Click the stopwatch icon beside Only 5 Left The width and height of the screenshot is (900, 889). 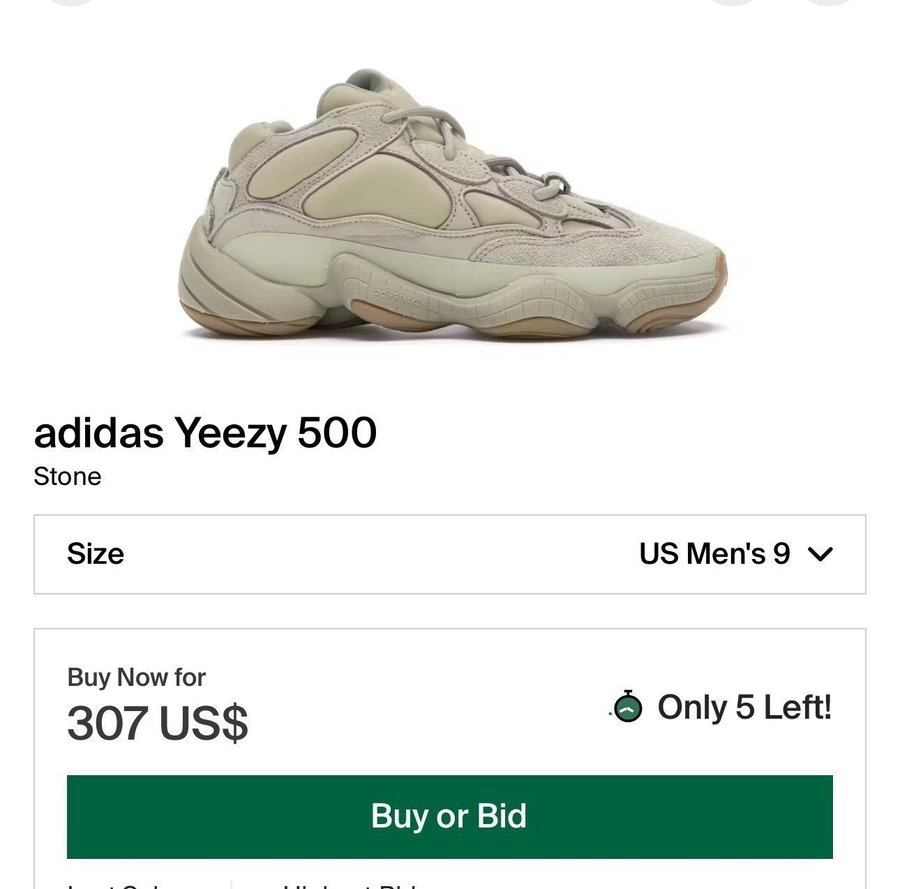tap(627, 707)
